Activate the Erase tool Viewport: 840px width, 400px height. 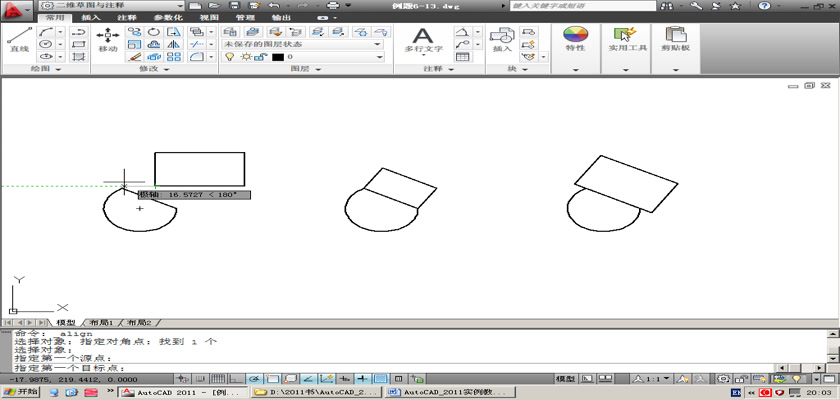[x=134, y=57]
